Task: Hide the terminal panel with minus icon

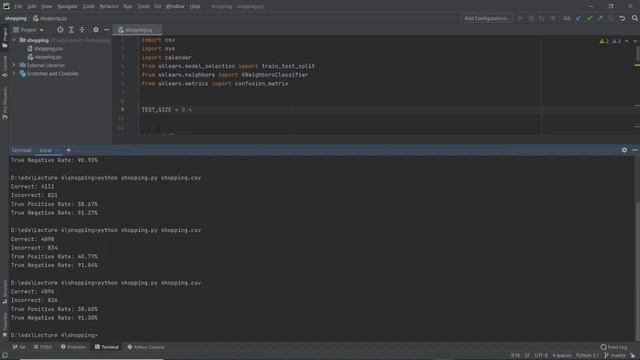Action: coord(635,150)
